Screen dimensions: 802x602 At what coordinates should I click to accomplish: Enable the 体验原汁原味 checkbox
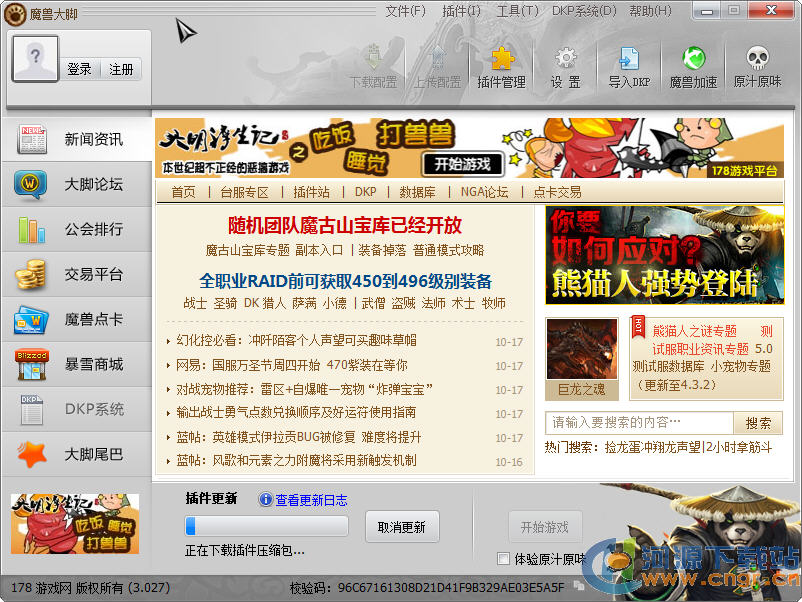point(504,559)
